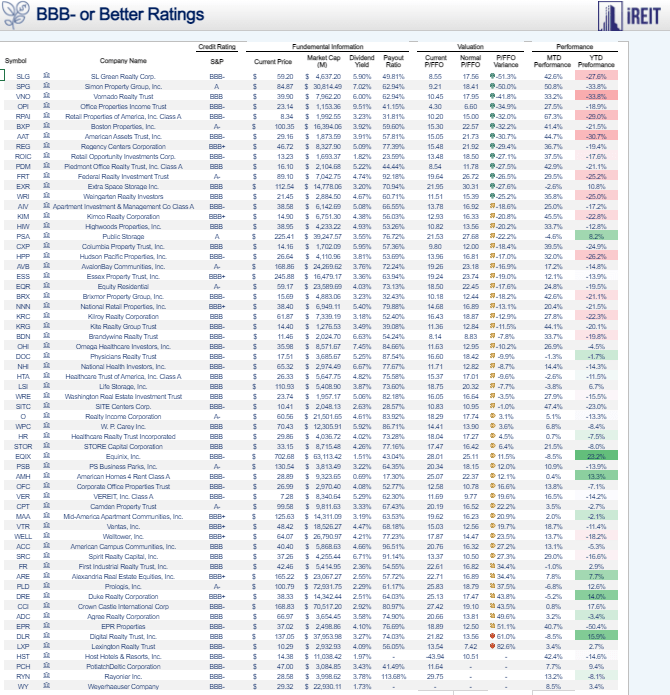The image size is (670, 695).
Task: Select the building icon in the FRT row
Action: pyautogui.click(x=47, y=176)
